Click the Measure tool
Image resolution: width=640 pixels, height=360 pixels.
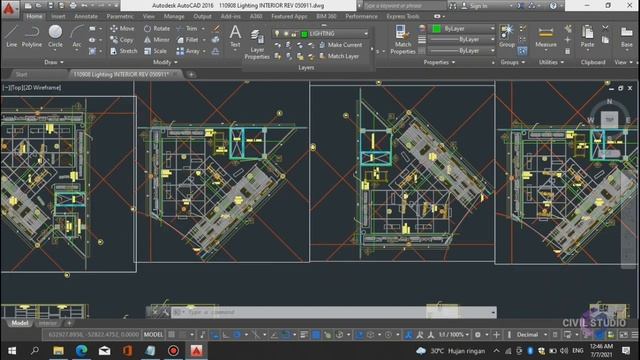point(546,36)
